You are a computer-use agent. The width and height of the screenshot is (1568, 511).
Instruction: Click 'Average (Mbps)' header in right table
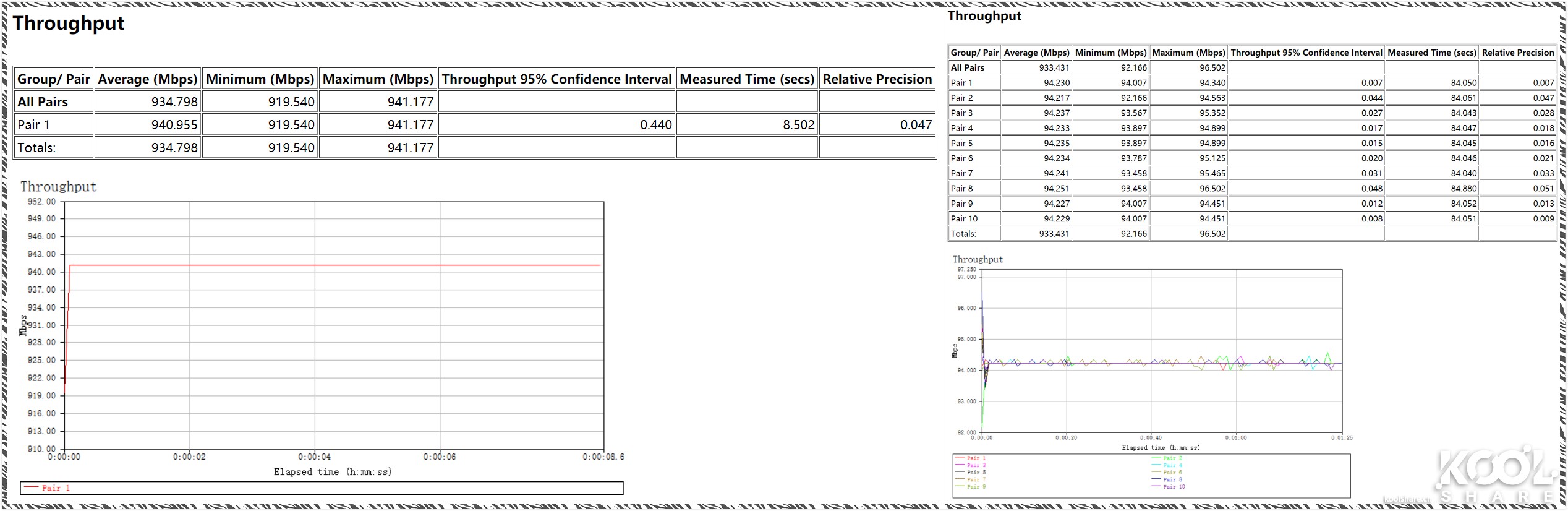point(1036,53)
